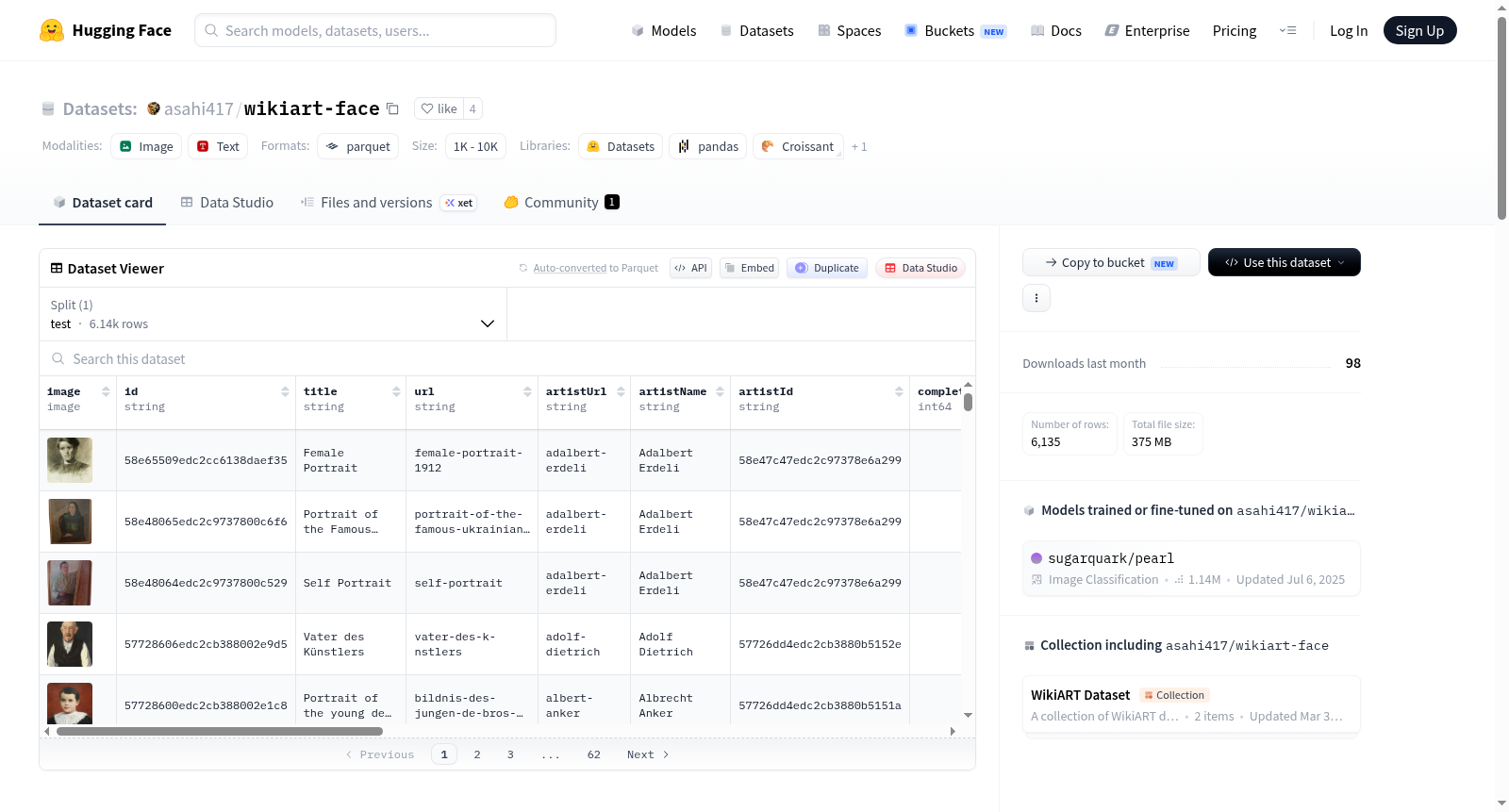Open Enterprise page
This screenshot has width=1509, height=812.
coord(1147,31)
